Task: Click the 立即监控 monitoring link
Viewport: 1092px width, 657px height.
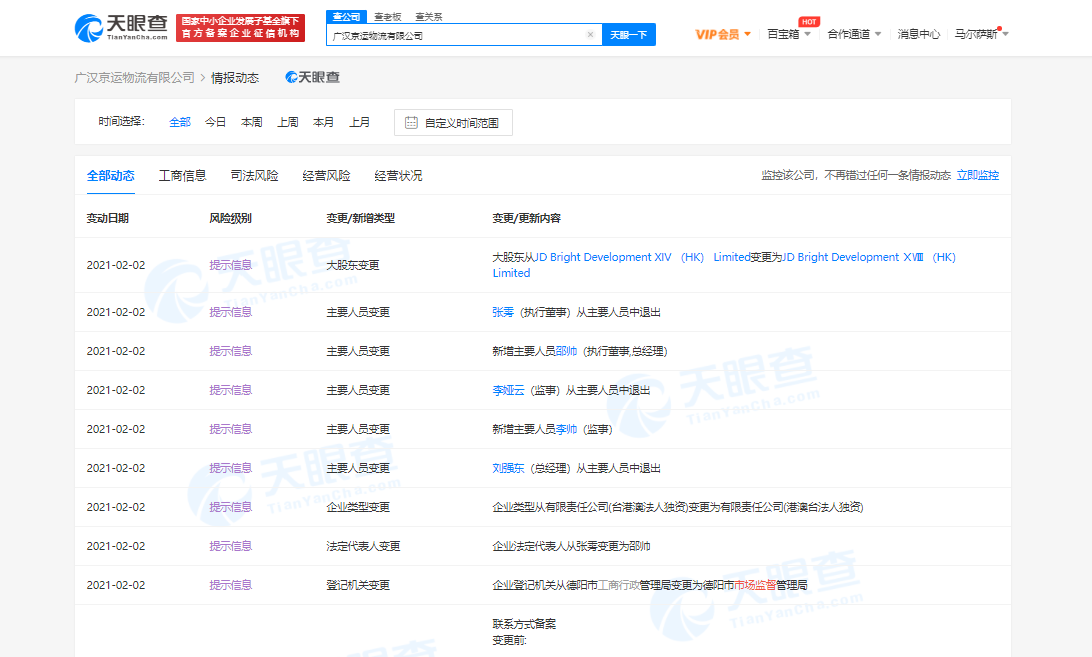Action: pyautogui.click(x=978, y=174)
